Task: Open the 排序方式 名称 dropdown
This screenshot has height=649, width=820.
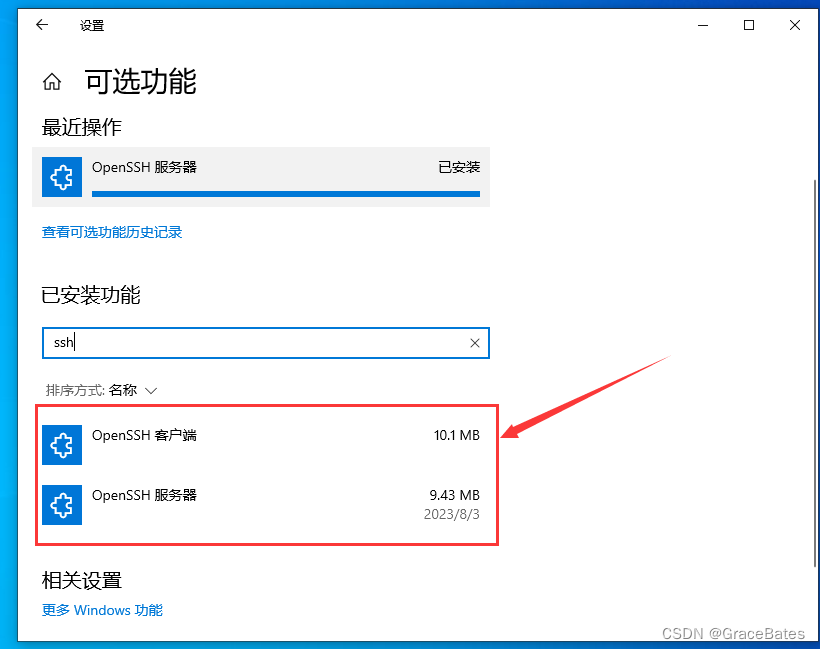Action: click(x=101, y=391)
